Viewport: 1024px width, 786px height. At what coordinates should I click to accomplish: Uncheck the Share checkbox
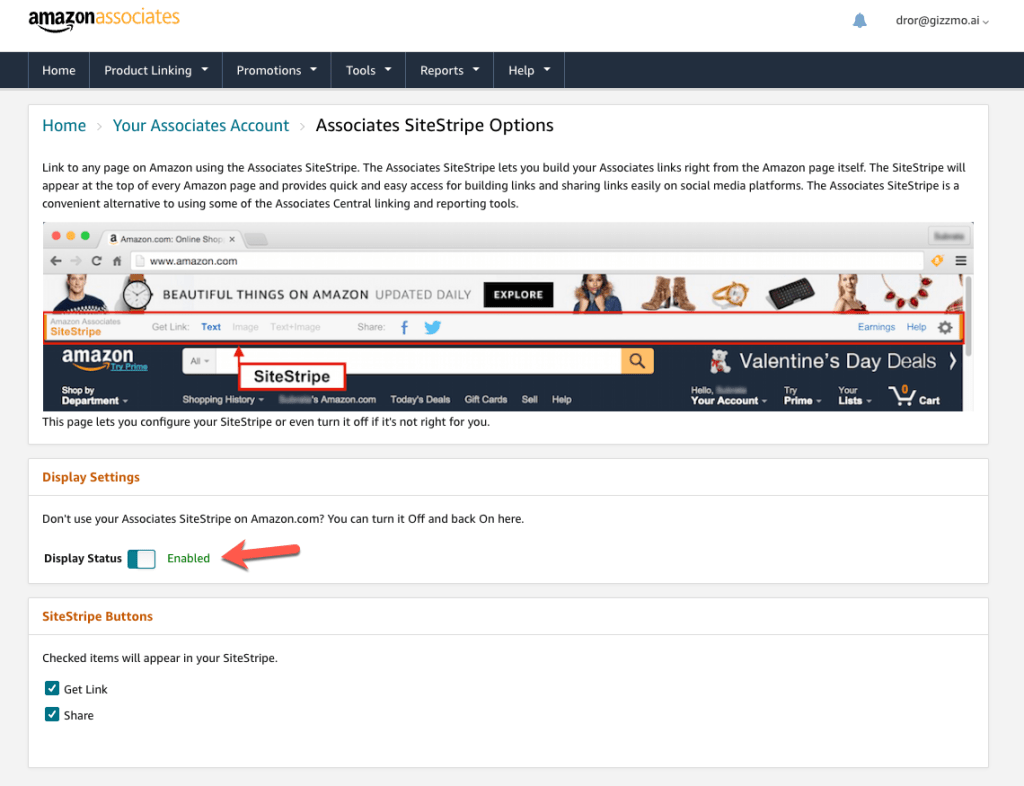pos(52,715)
